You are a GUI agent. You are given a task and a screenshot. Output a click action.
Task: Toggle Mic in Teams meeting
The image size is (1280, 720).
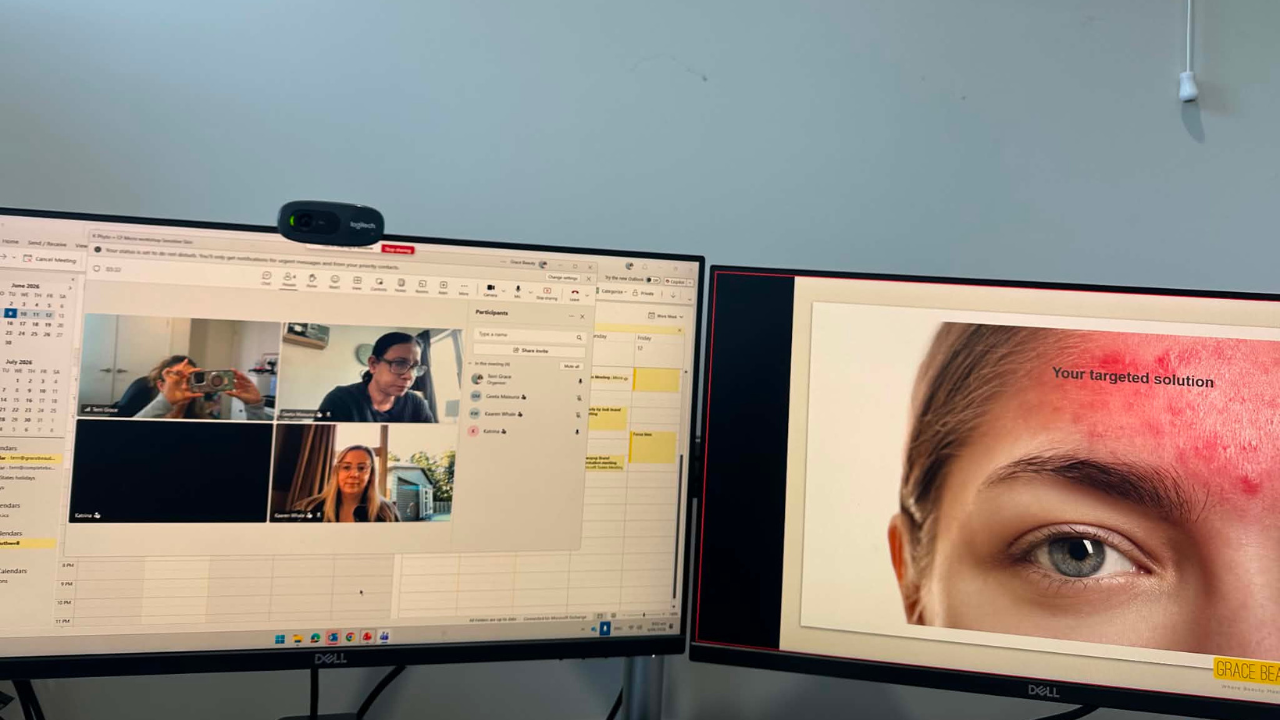[x=518, y=291]
